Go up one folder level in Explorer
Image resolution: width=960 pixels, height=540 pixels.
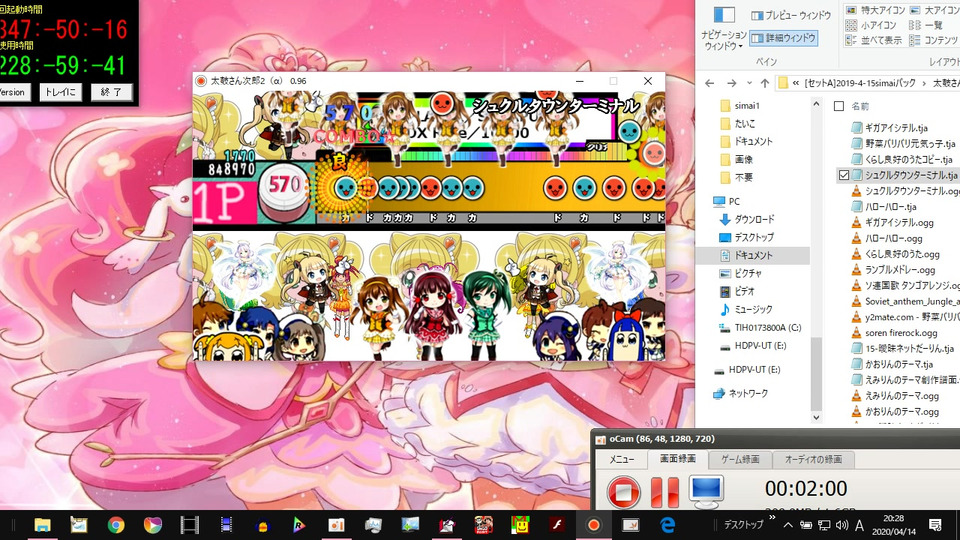pyautogui.click(x=765, y=83)
